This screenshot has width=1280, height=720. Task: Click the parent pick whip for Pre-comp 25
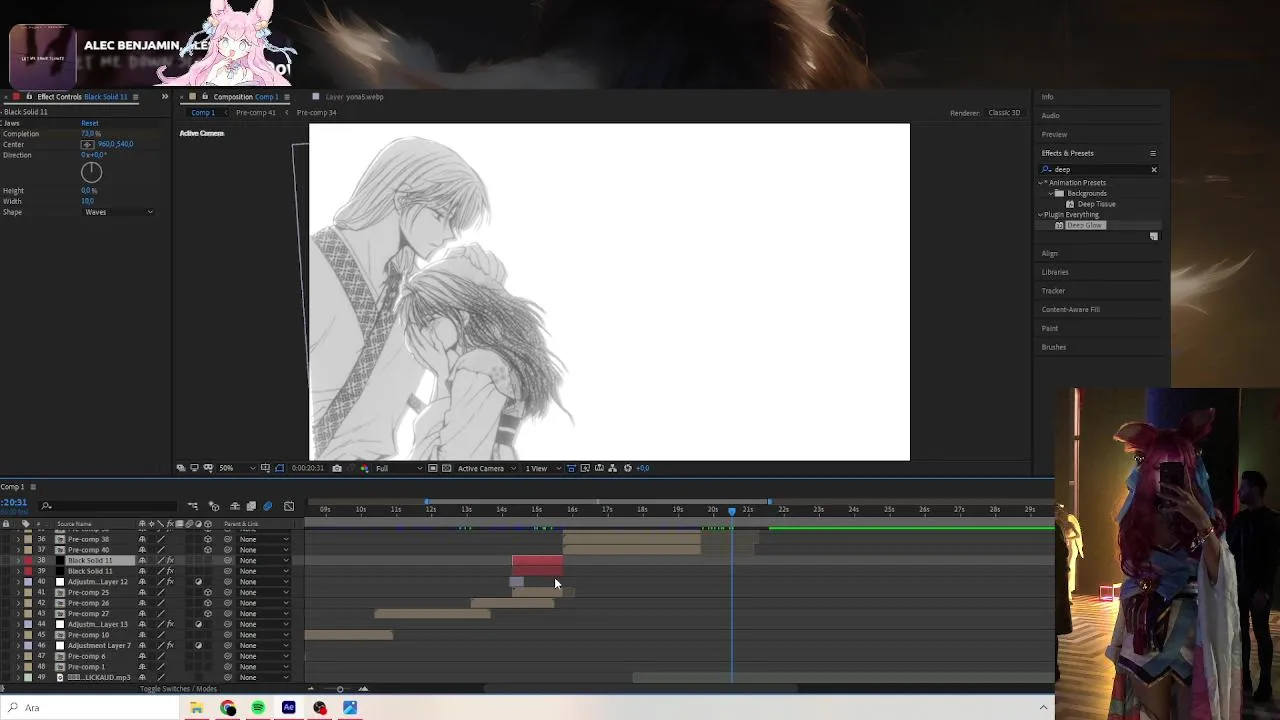[227, 593]
